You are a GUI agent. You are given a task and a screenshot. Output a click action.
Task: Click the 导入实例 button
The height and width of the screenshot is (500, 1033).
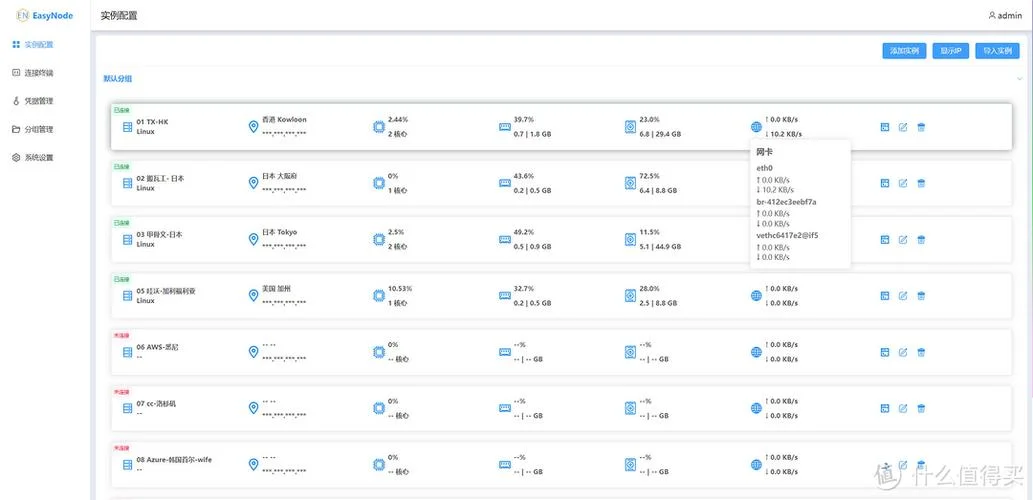click(x=997, y=51)
